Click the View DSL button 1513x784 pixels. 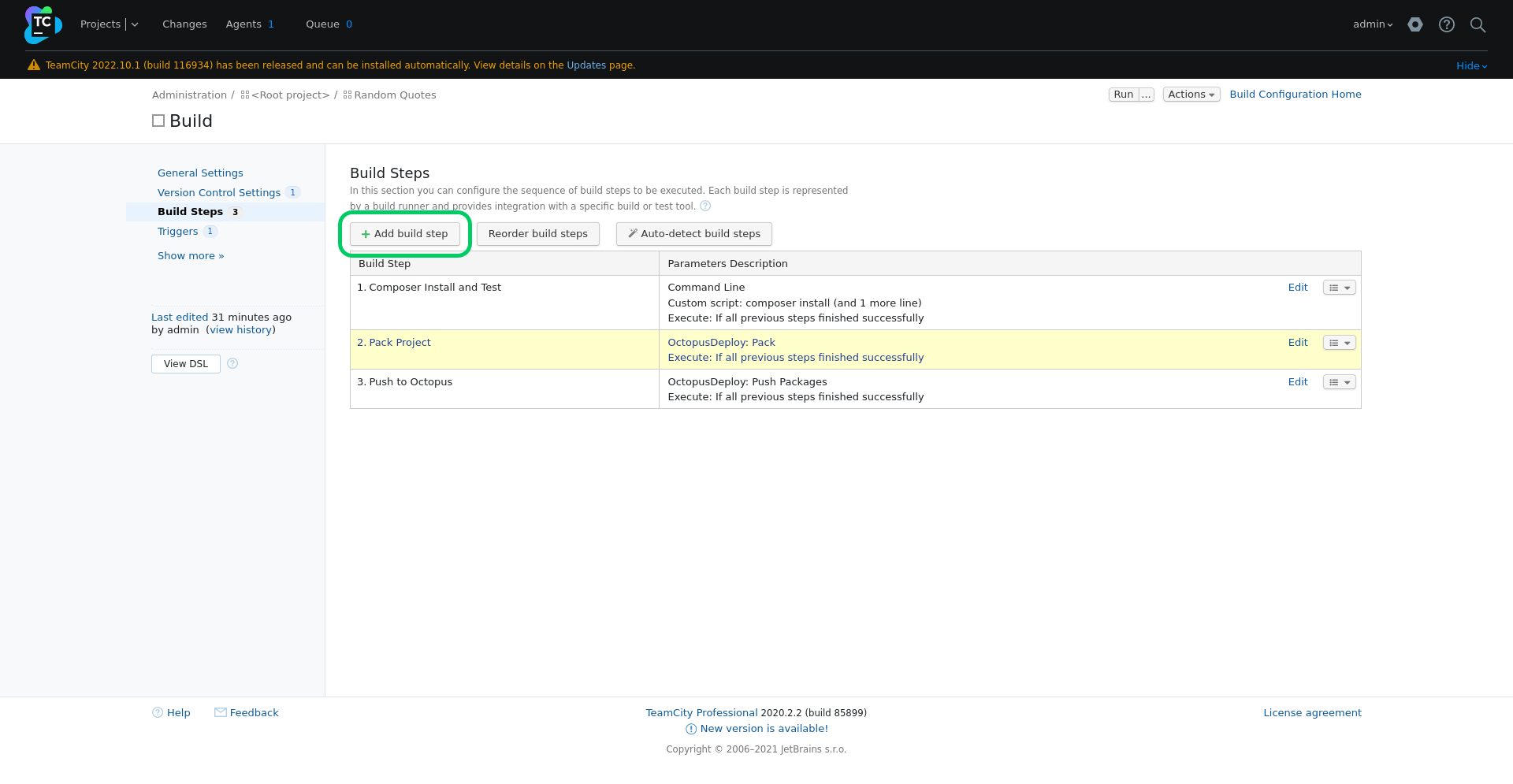tap(186, 364)
